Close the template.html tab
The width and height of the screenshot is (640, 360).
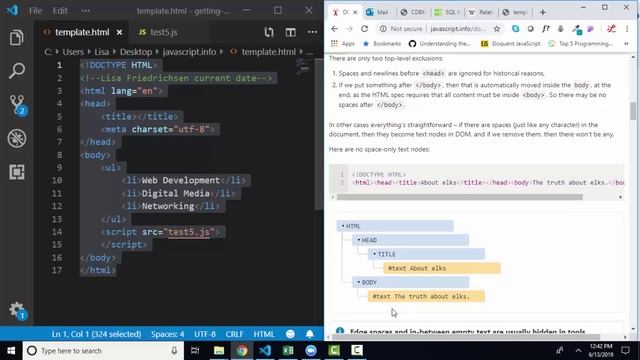click(x=119, y=32)
